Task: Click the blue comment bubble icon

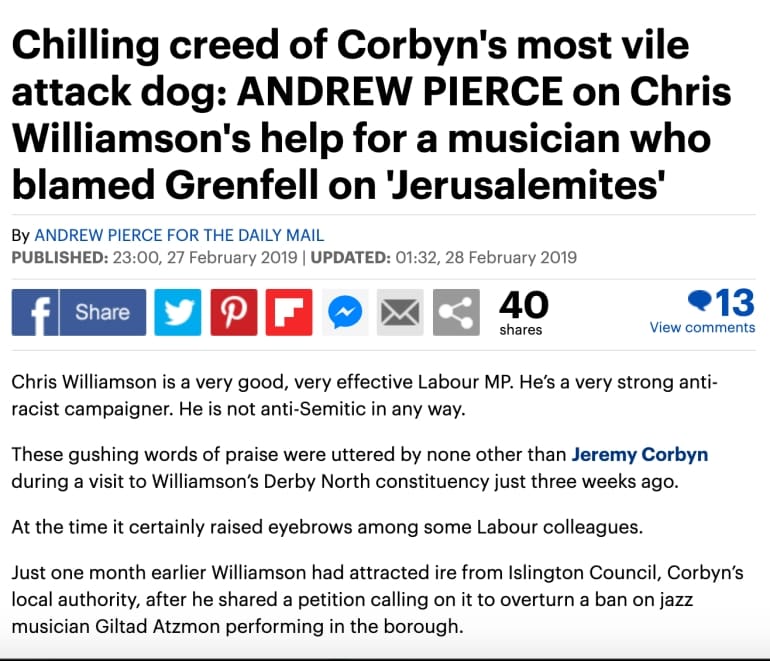Action: coord(700,301)
